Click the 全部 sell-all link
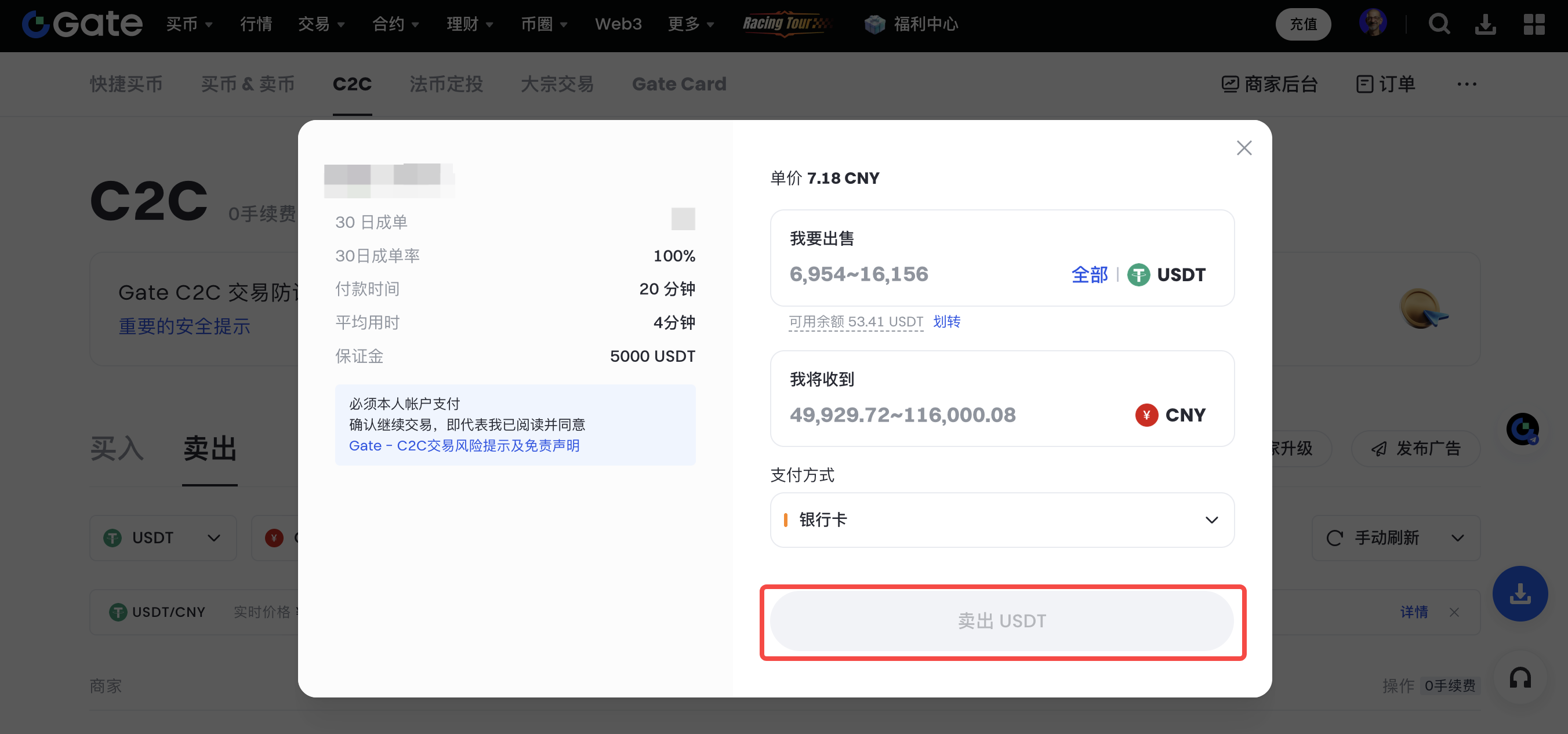1568x734 pixels. coord(1089,274)
